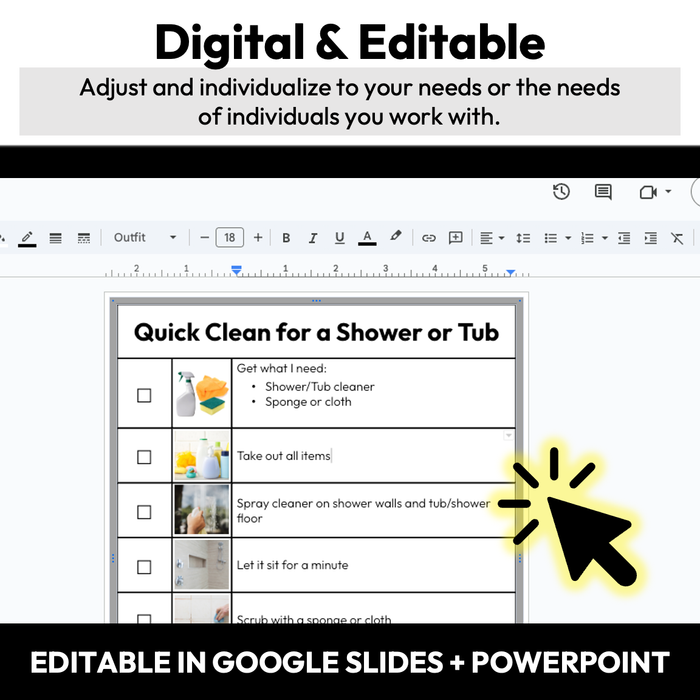Click the highlight color pen icon
The height and width of the screenshot is (700, 700).
coord(396,237)
